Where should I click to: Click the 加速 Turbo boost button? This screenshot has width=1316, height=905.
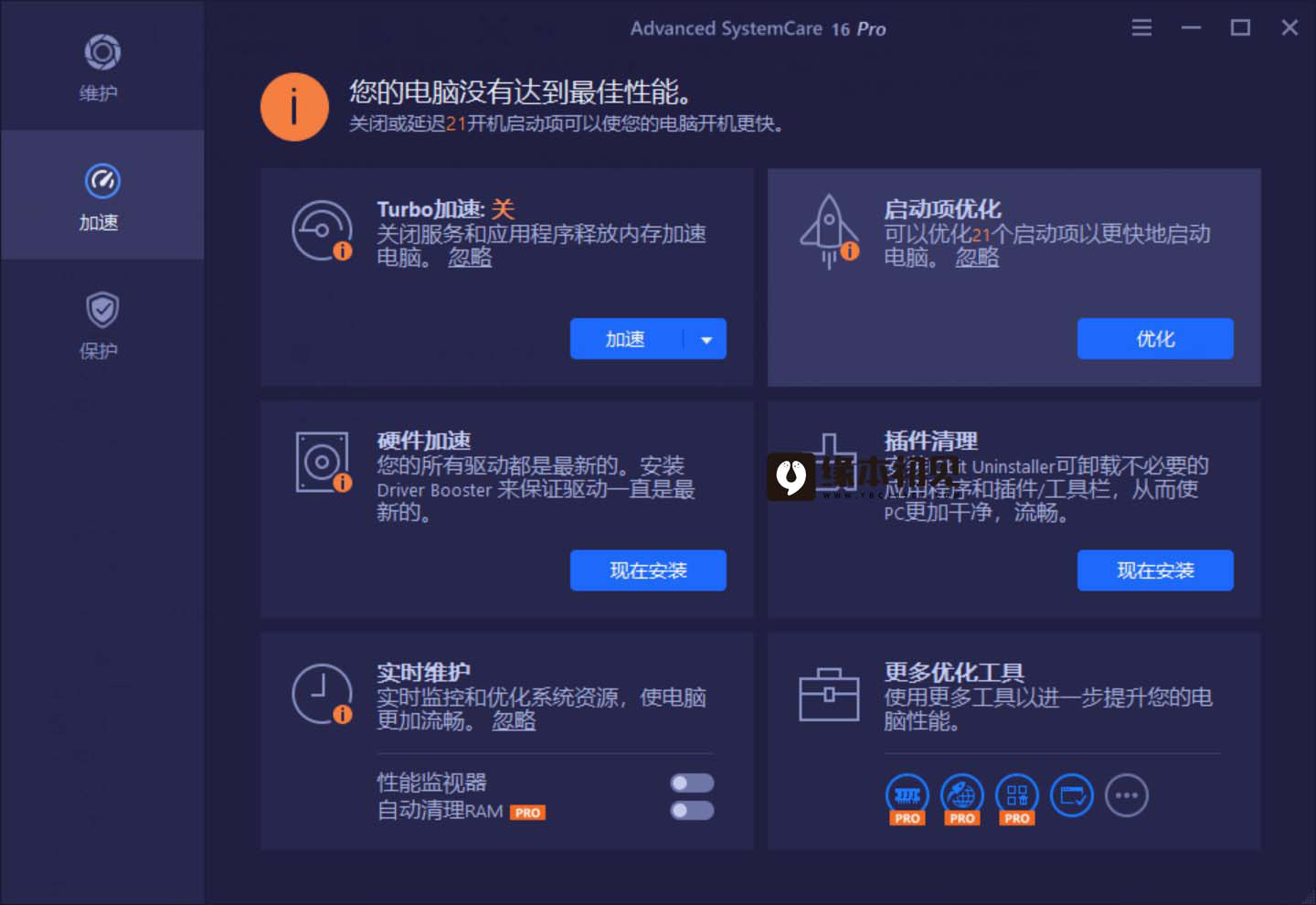click(626, 339)
